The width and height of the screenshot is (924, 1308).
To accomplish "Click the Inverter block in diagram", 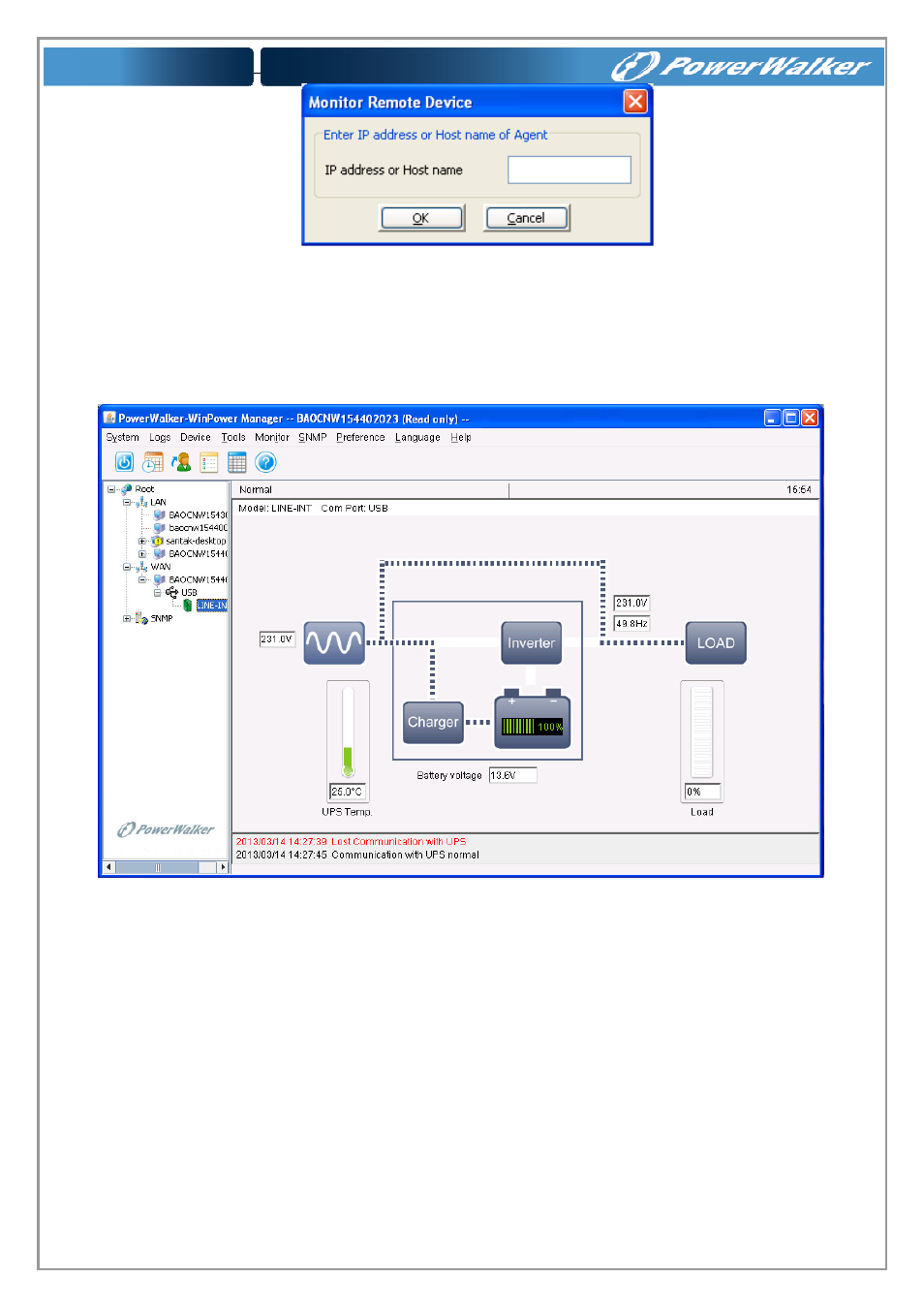I will (x=532, y=642).
